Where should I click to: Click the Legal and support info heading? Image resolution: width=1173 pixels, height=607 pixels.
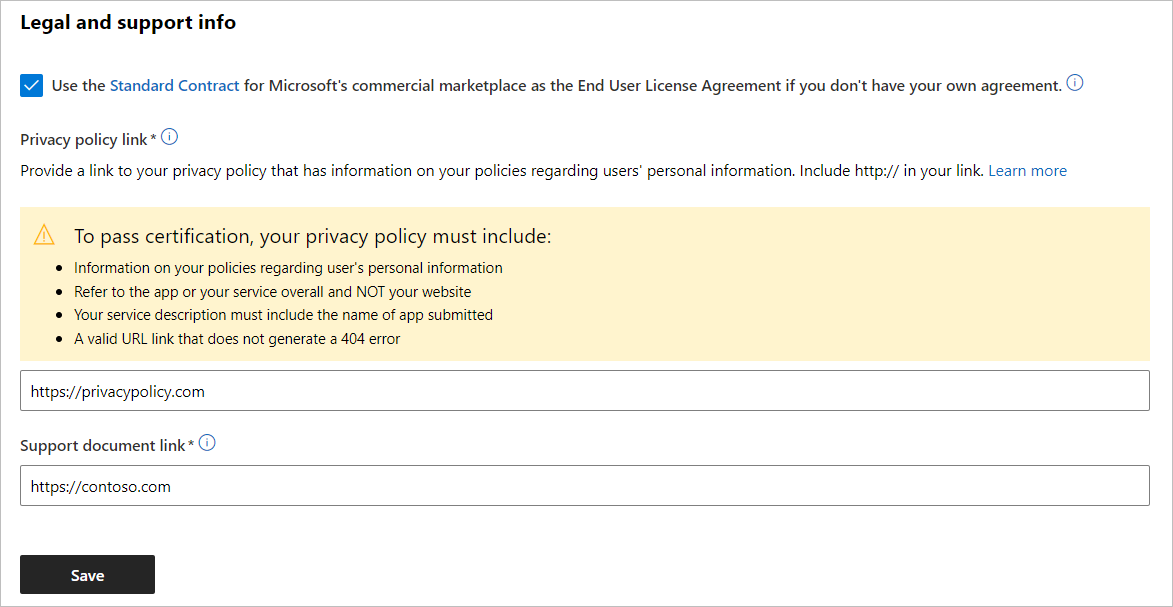pos(128,22)
